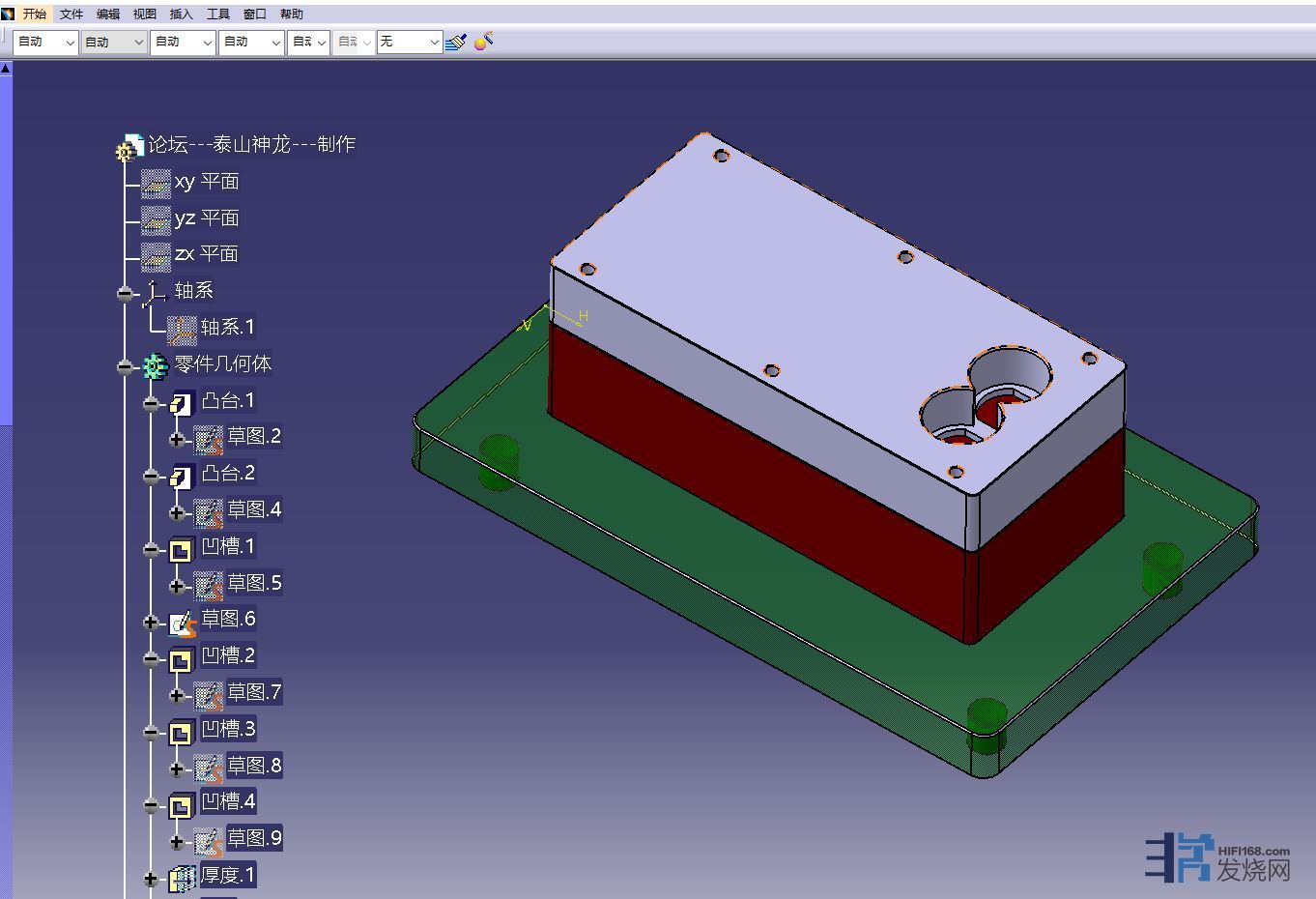Open the 文件 menu
This screenshot has width=1316, height=899.
point(72,14)
